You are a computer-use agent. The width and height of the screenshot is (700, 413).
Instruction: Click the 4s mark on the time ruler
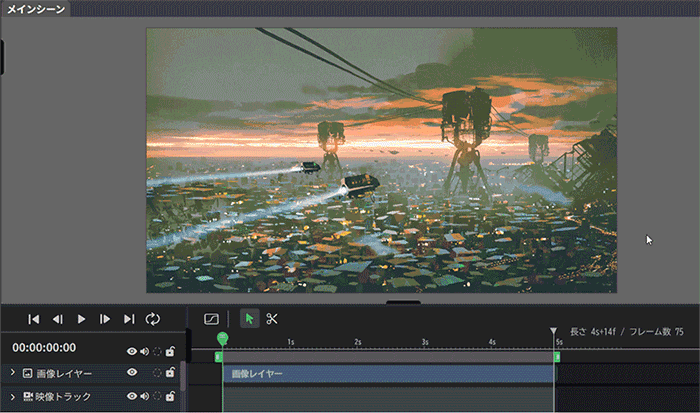[492, 342]
